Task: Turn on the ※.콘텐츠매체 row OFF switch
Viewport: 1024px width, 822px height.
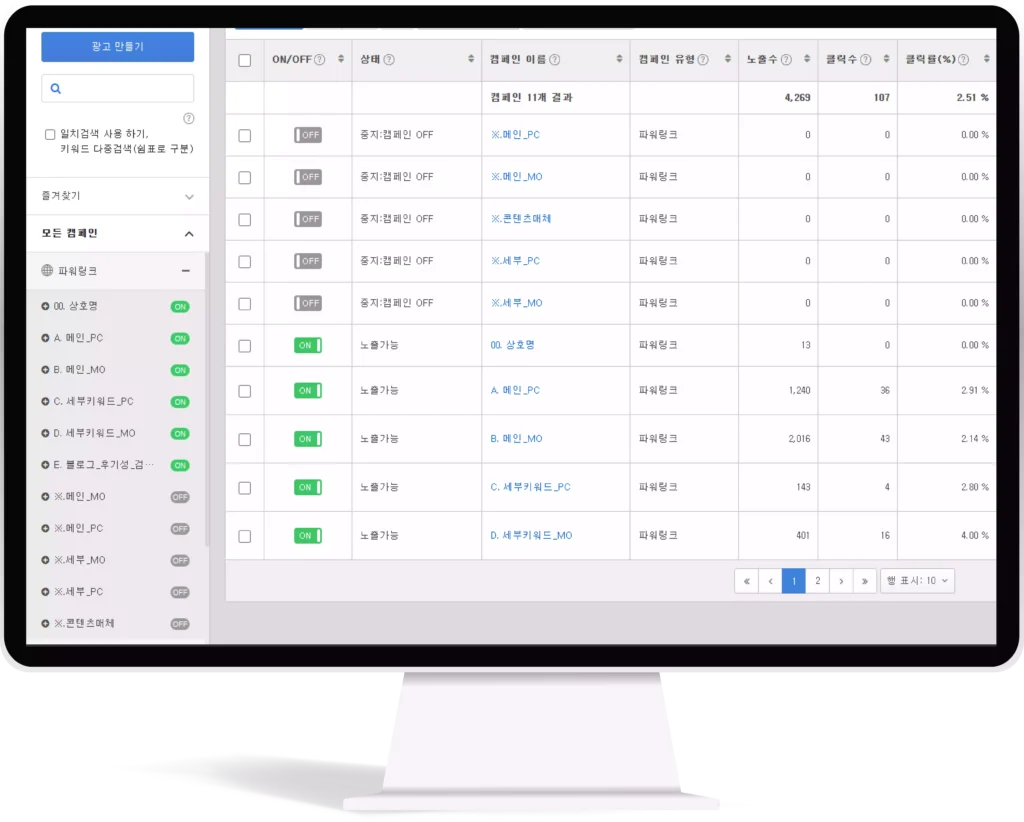Action: (x=308, y=219)
